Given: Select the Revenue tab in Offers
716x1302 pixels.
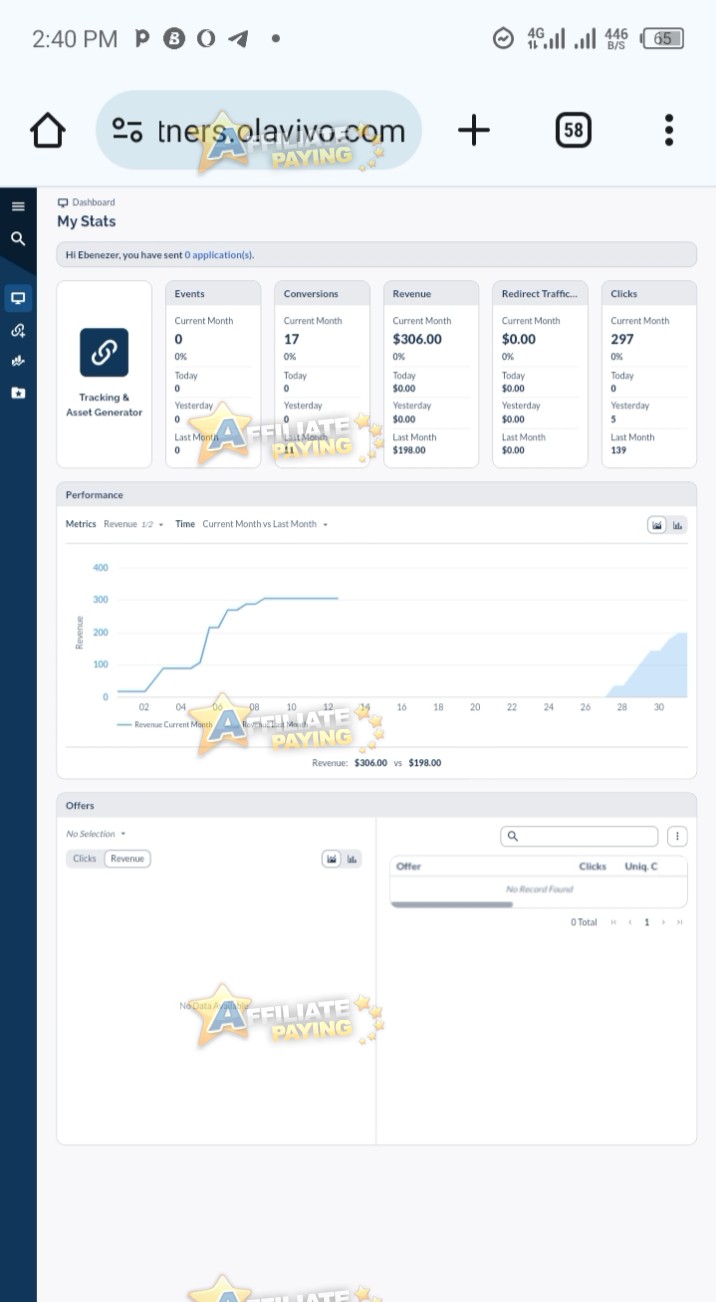Looking at the screenshot, I should point(127,858).
